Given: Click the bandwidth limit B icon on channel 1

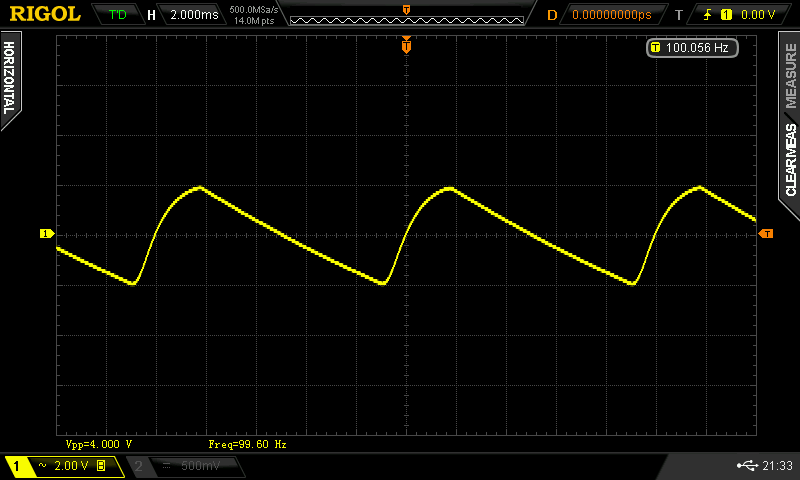Looking at the screenshot, I should [101, 466].
